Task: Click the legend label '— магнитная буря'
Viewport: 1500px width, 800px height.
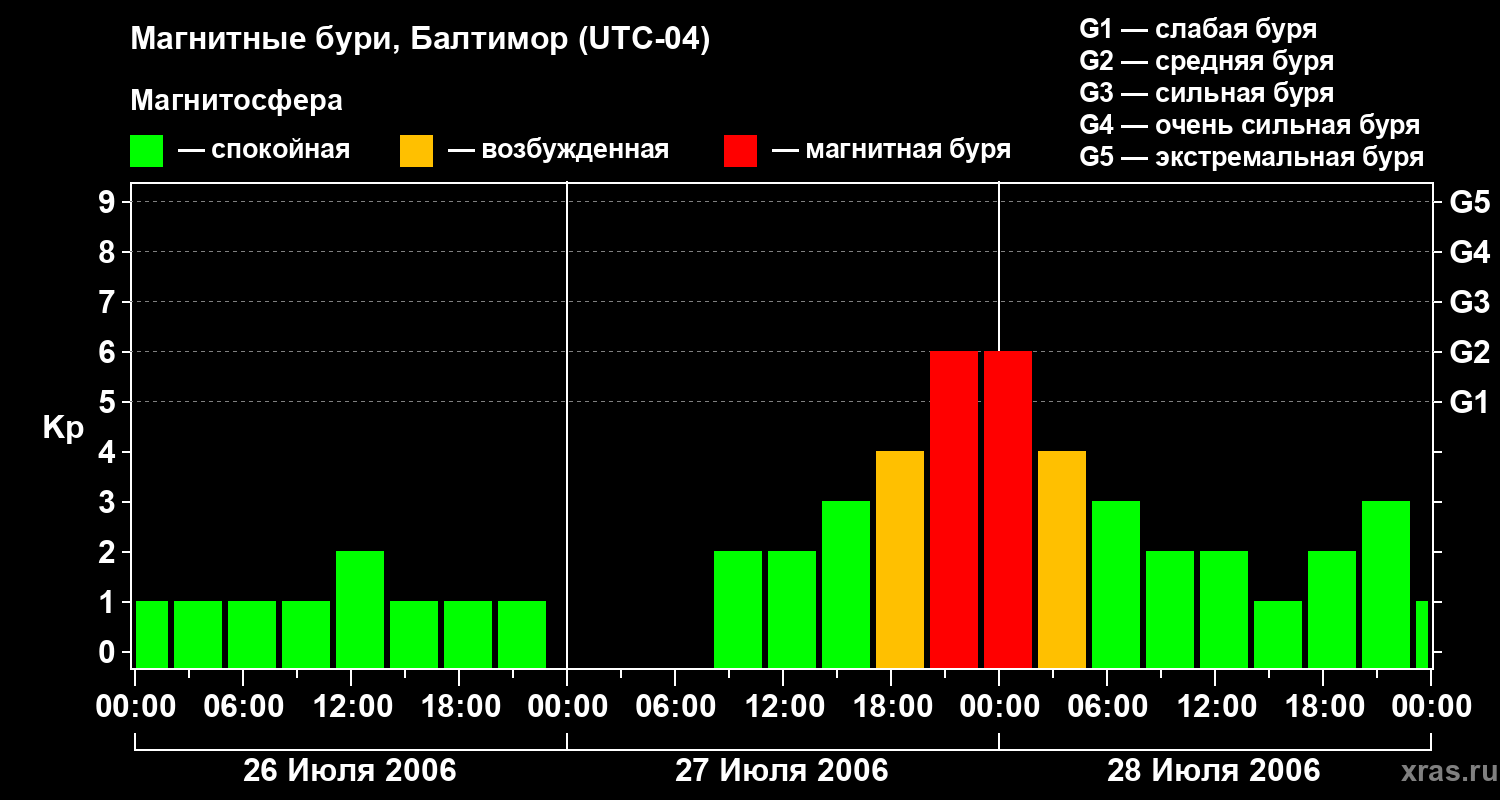Action: pyautogui.click(x=892, y=151)
